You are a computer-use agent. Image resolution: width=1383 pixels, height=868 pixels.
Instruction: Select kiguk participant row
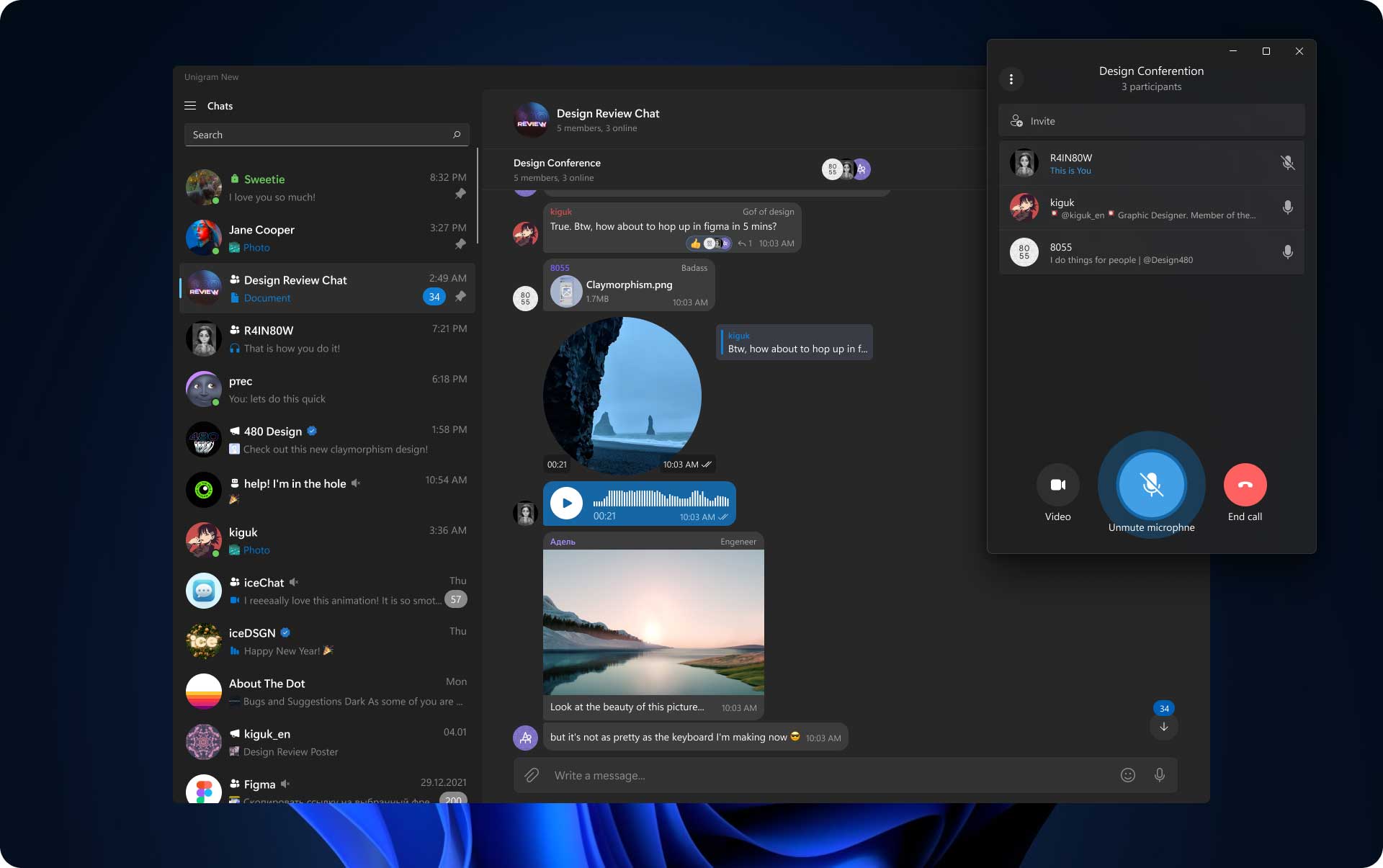pos(1151,207)
